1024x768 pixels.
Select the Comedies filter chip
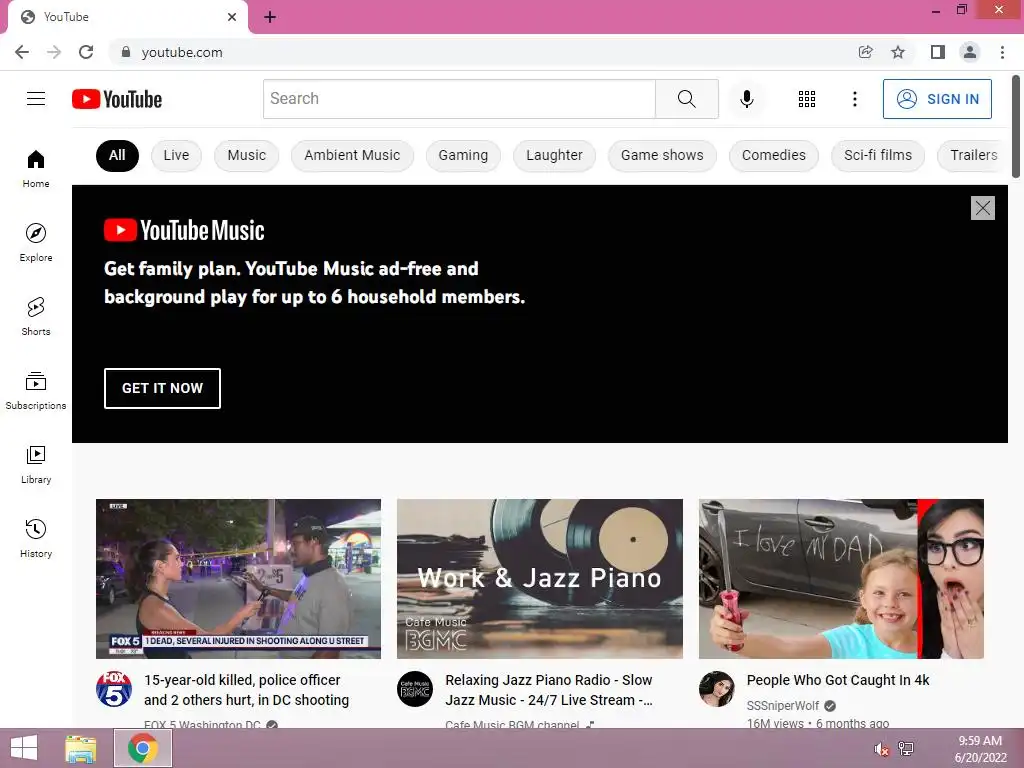[773, 155]
